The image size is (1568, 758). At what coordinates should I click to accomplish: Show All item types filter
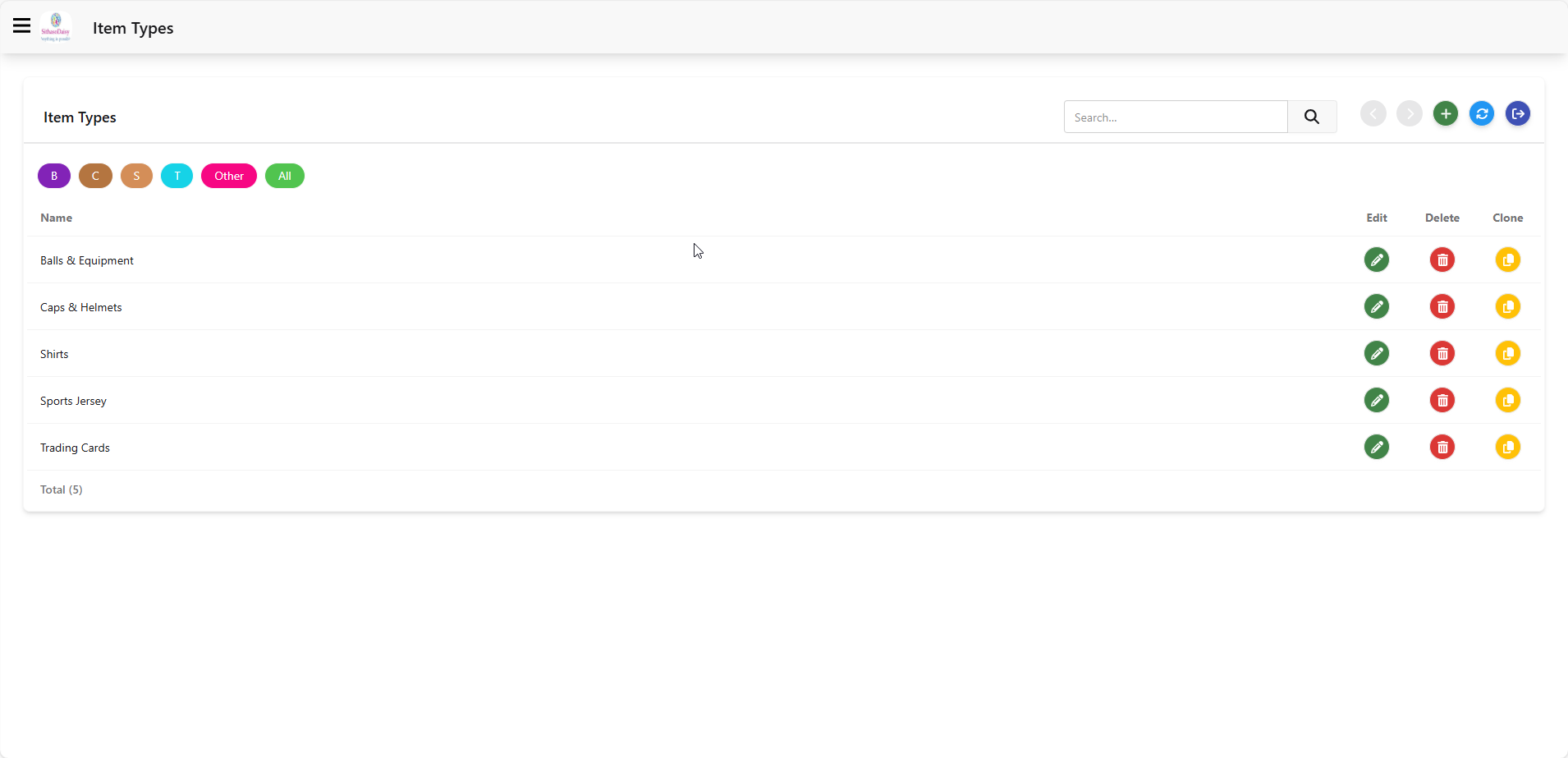coord(285,176)
